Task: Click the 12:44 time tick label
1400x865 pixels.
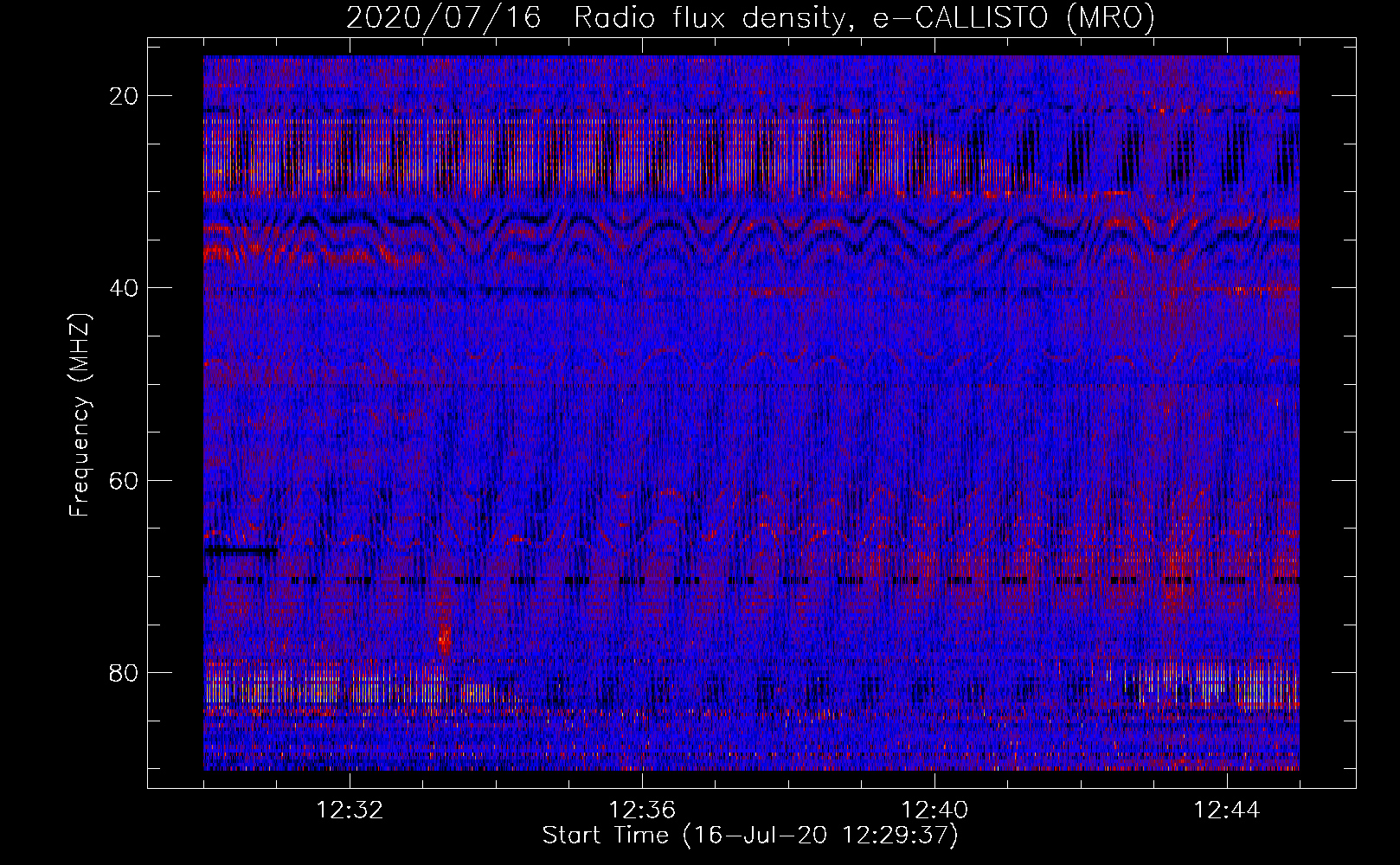Action: tap(1227, 810)
